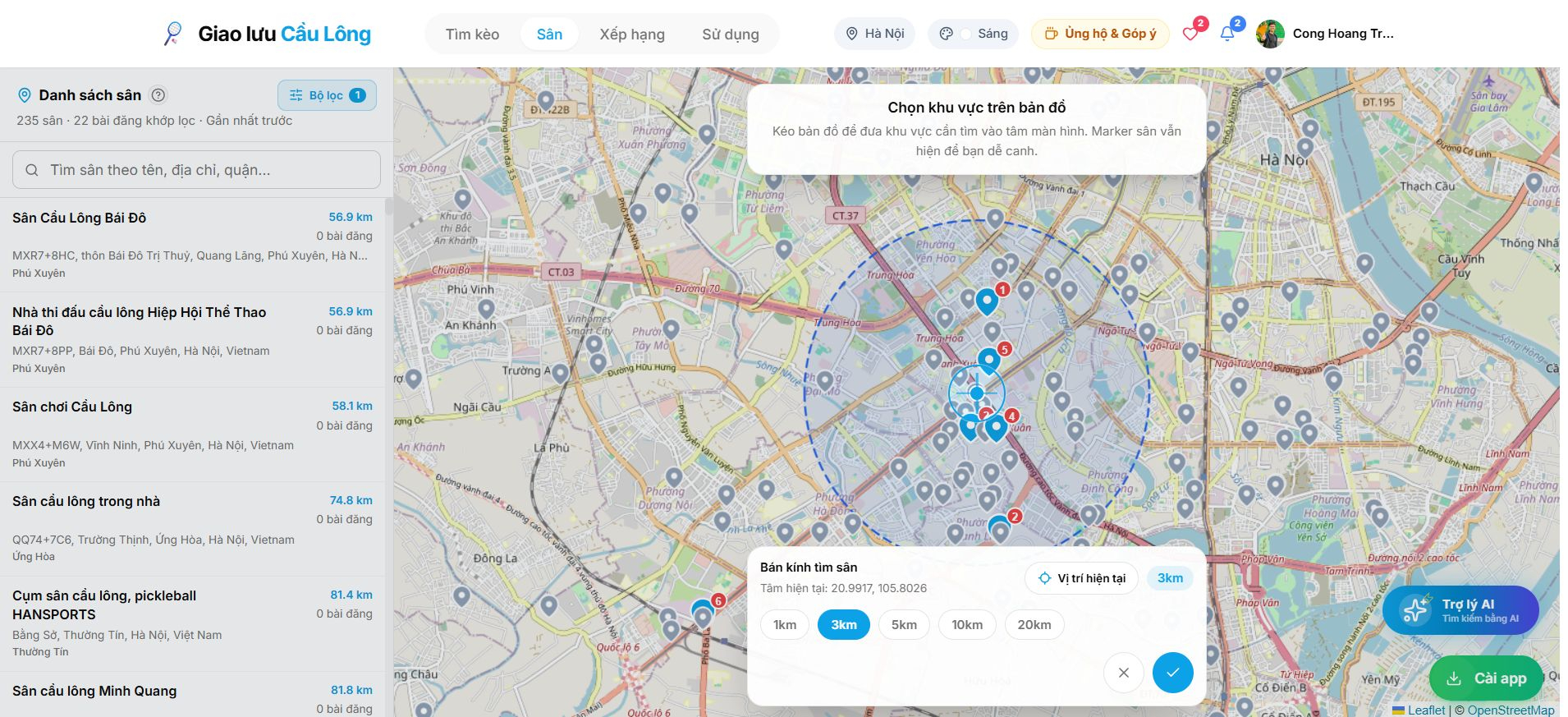Open Sân Cầu Lông Bái Đô listing
The height and width of the screenshot is (717, 1568).
[x=192, y=245]
